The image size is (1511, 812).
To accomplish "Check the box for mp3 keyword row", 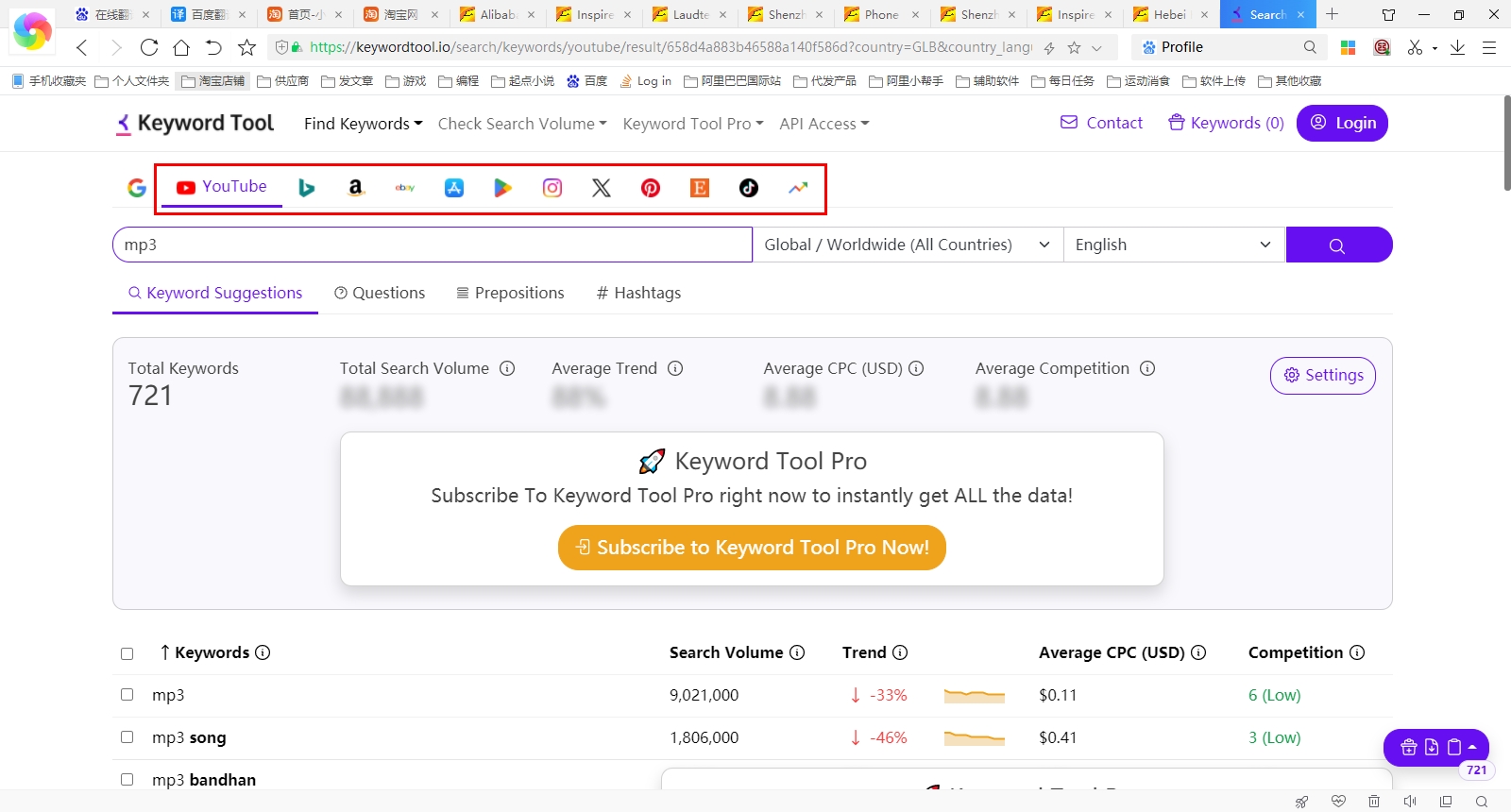I will (x=127, y=695).
